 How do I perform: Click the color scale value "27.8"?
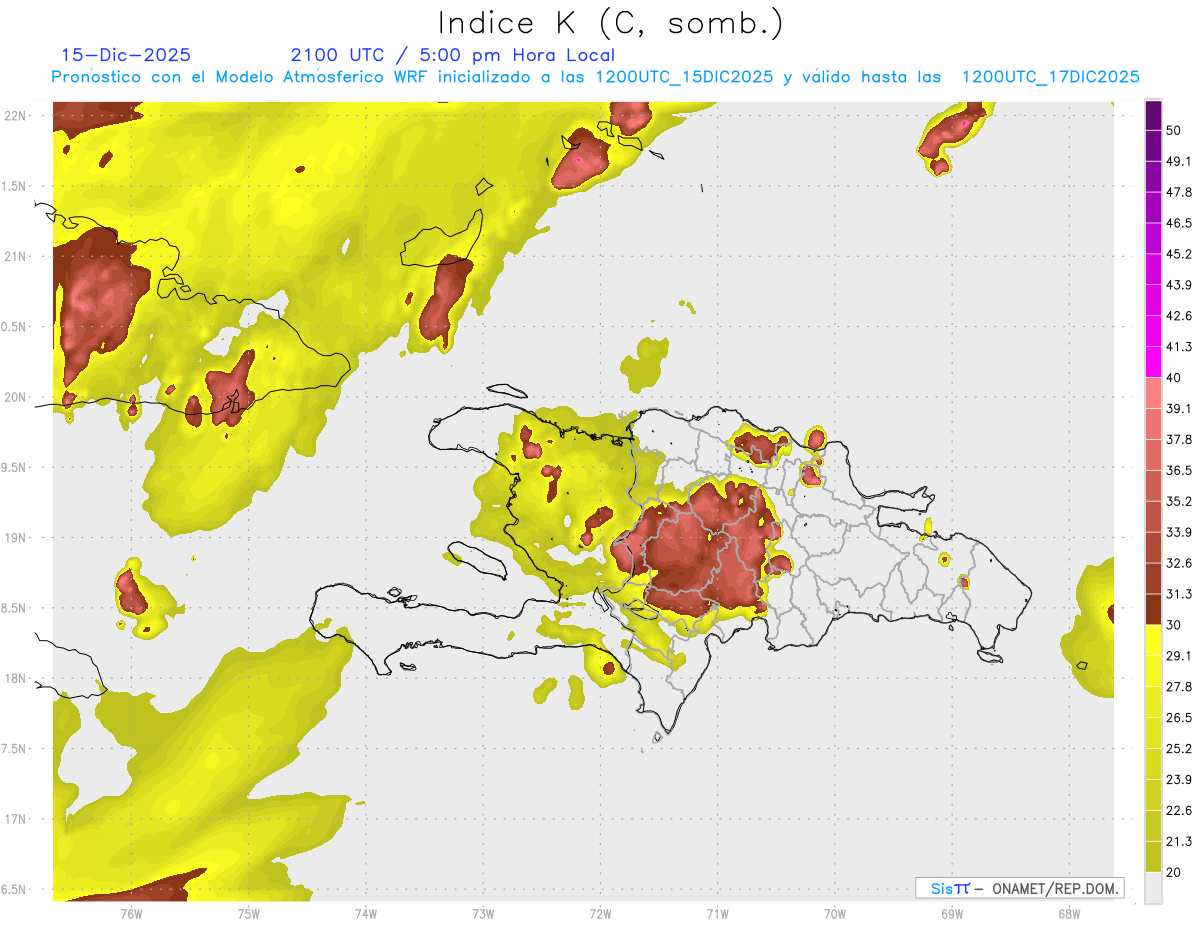(1179, 687)
